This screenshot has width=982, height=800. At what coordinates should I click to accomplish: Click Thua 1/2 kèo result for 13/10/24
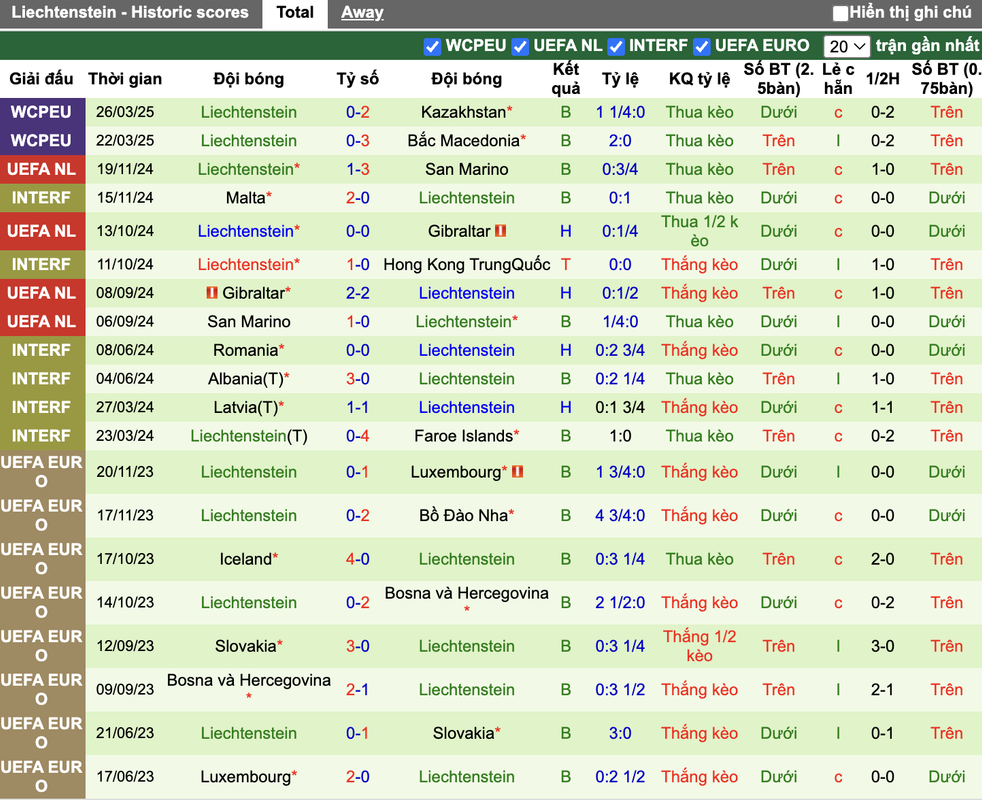click(700, 231)
